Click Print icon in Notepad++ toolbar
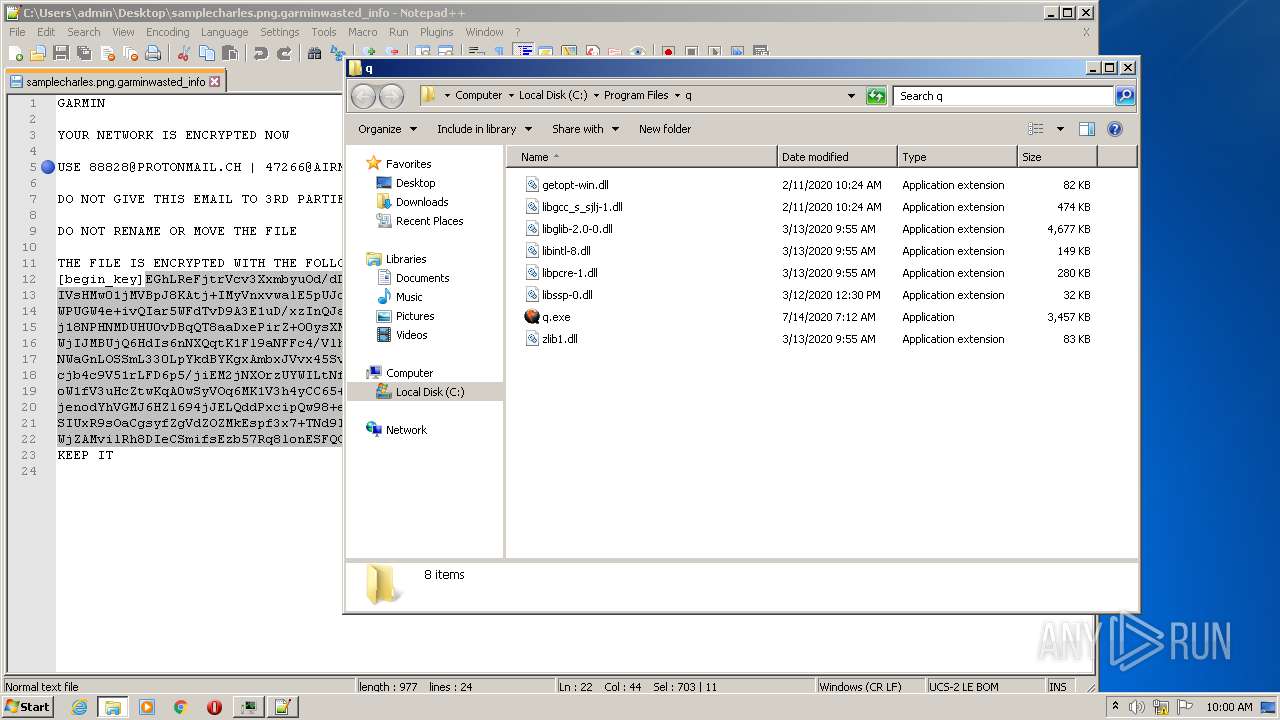The width and height of the screenshot is (1280, 720). coord(153,53)
